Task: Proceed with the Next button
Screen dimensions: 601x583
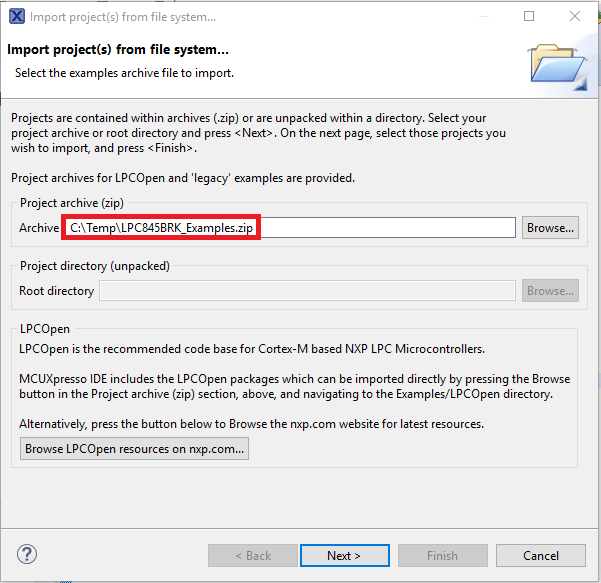Action: pyautogui.click(x=344, y=556)
